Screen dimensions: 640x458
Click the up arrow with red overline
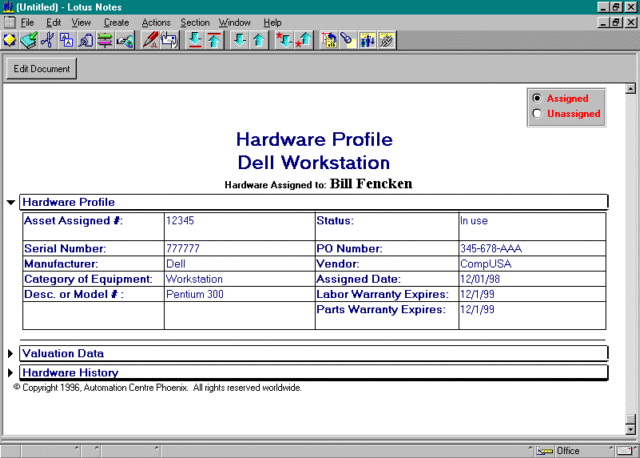tap(214, 40)
